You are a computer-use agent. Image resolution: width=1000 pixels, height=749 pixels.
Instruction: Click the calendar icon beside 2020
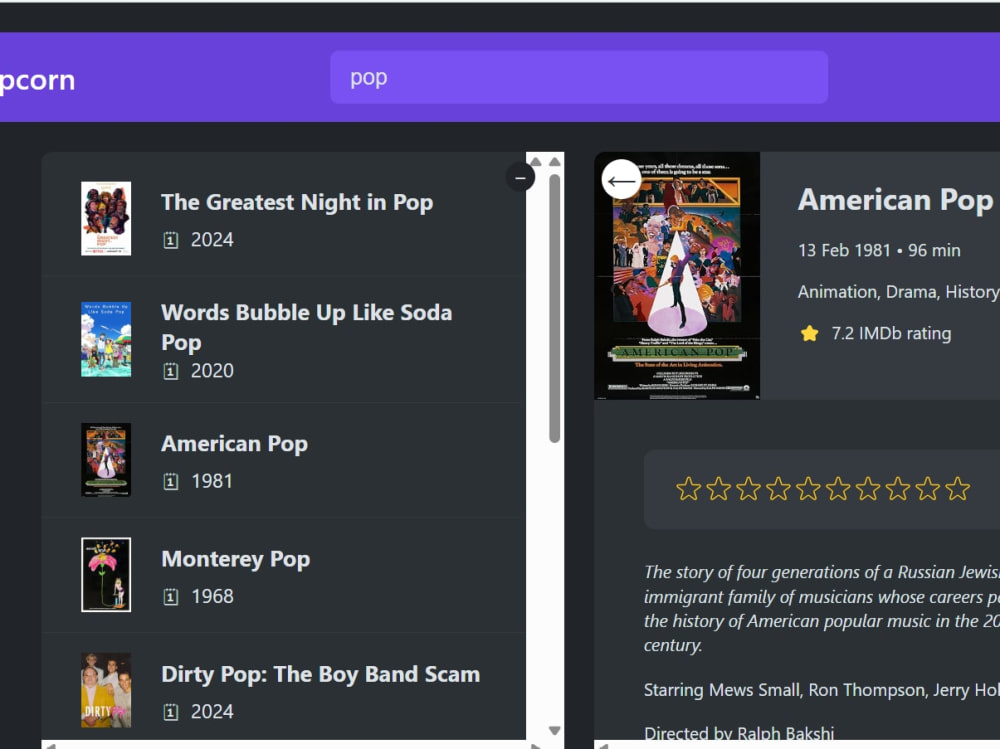170,371
